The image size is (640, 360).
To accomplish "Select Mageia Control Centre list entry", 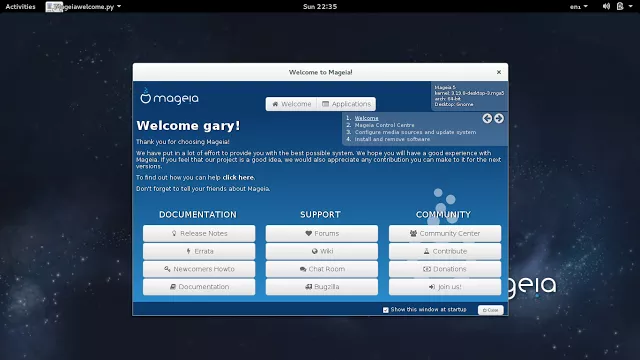I will click(384, 125).
